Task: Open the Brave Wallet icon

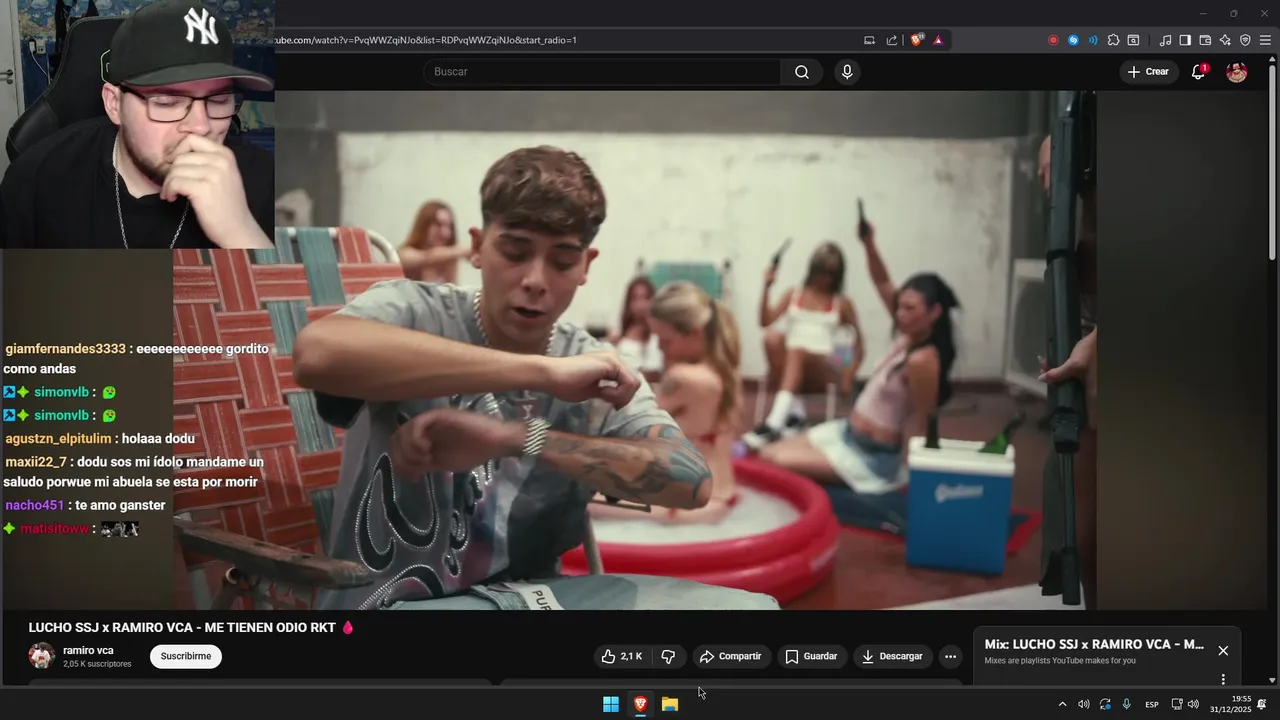Action: [1205, 40]
